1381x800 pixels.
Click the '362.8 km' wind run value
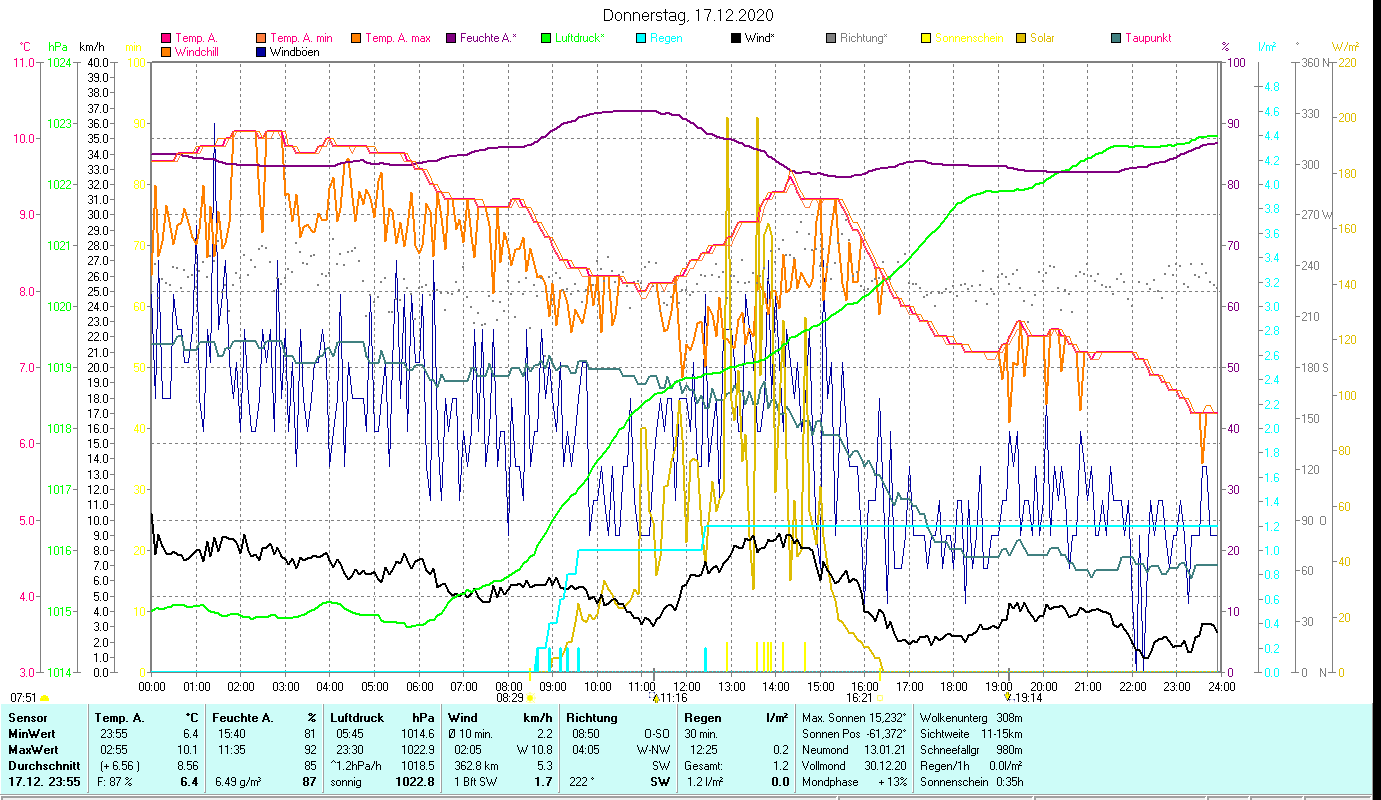pyautogui.click(x=474, y=766)
